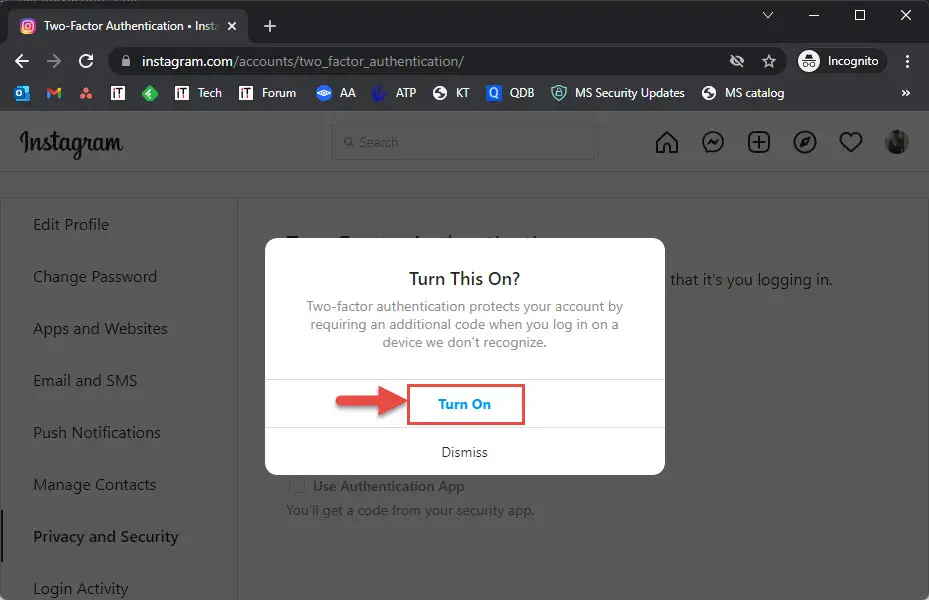Open Push Notifications settings
Viewport: 929px width, 600px height.
[x=97, y=432]
